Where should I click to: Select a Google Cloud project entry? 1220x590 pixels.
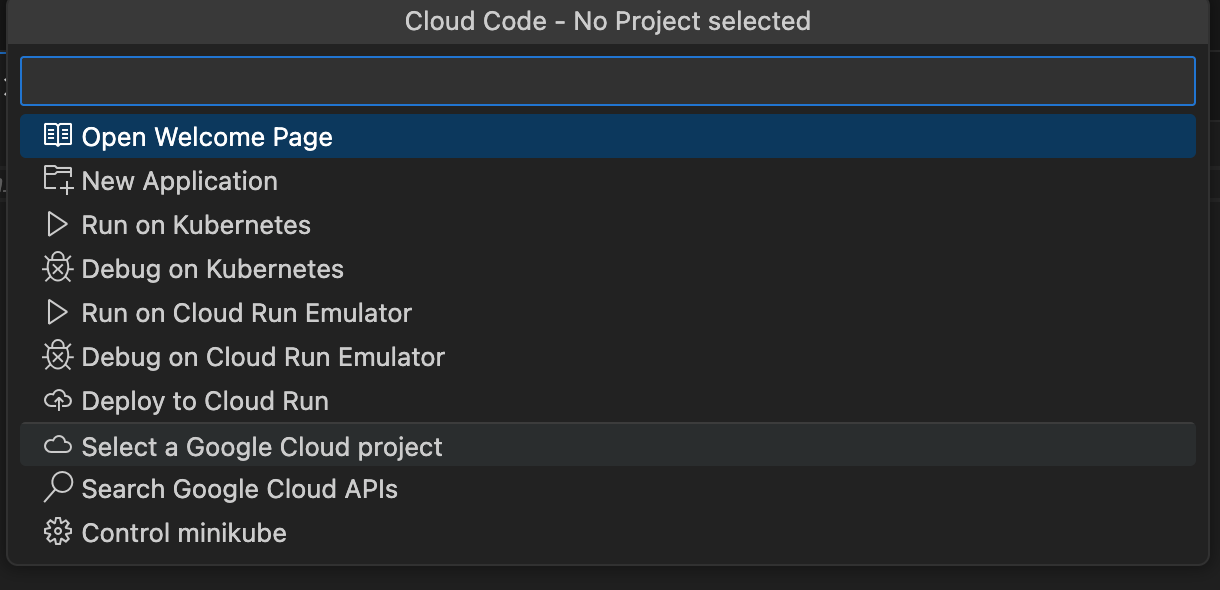click(262, 446)
